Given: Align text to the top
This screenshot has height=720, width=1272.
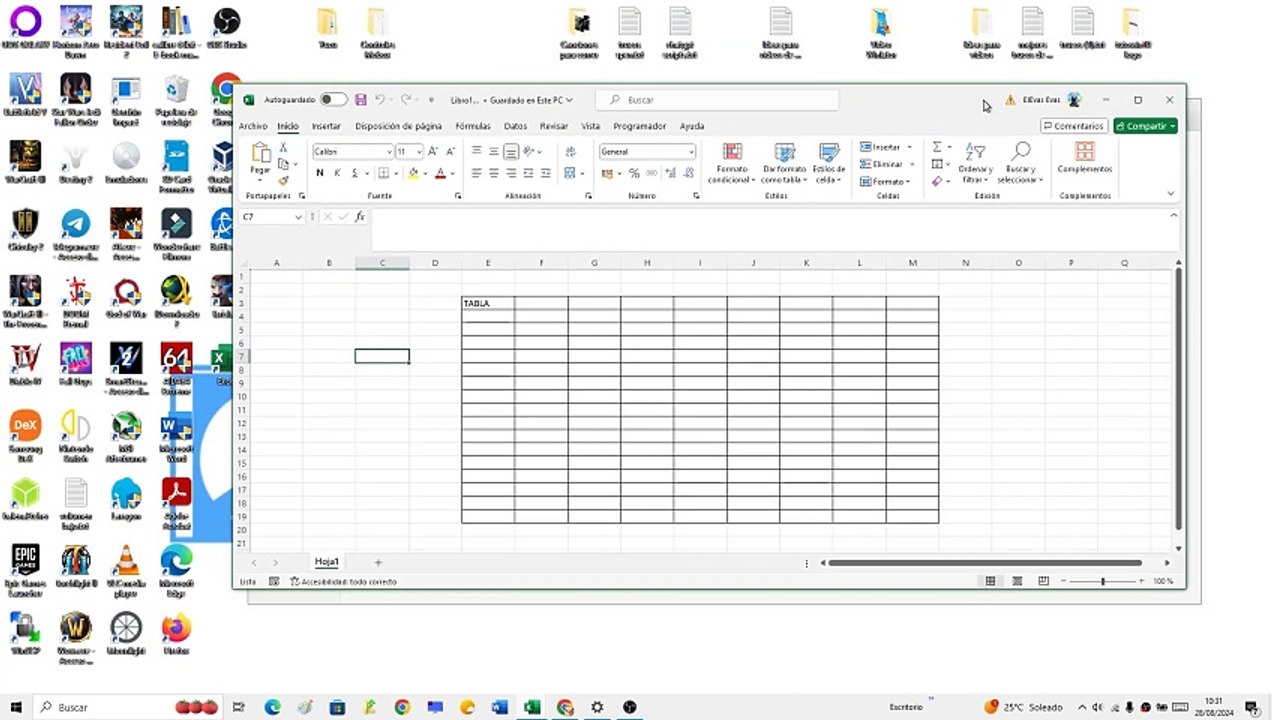Looking at the screenshot, I should click(477, 151).
